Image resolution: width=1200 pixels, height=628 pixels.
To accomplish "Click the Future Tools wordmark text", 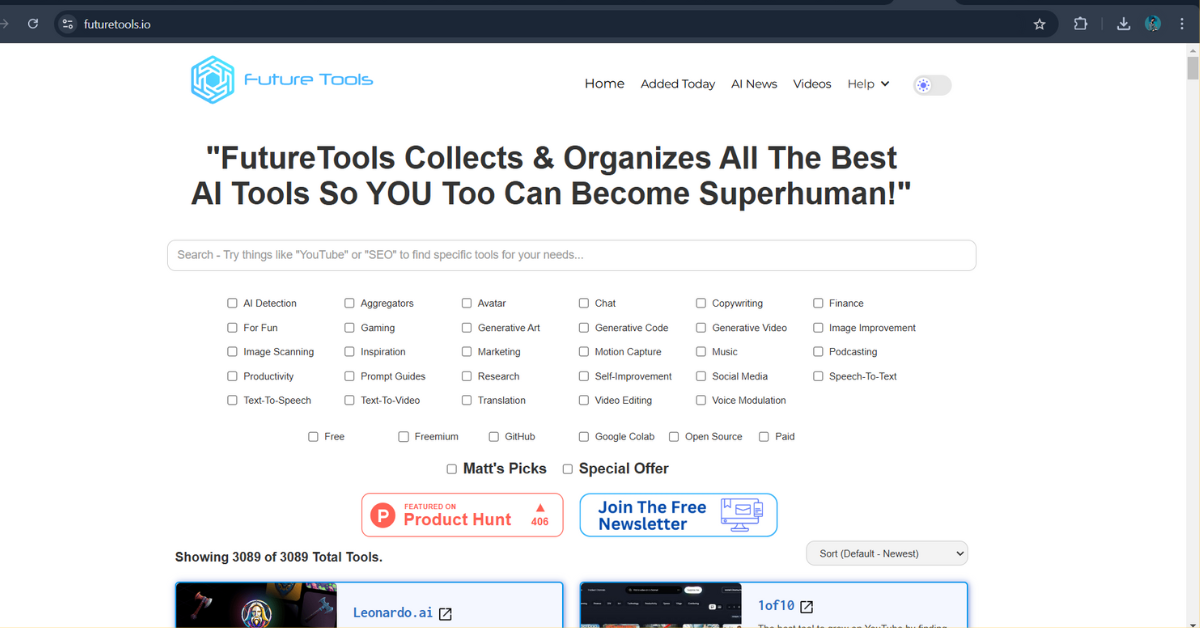I will (x=308, y=80).
